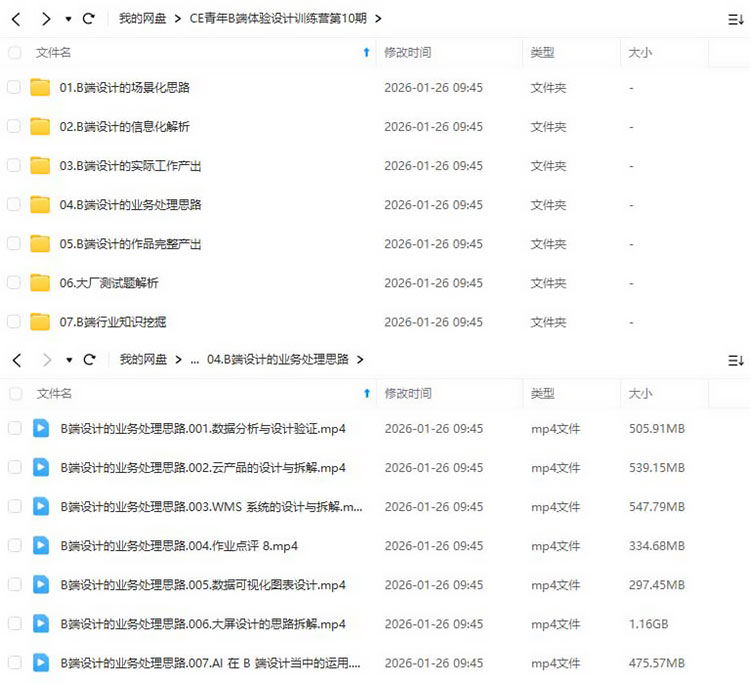Select all files via upper header checkbox
Viewport: 750px width, 683px height.
(14, 52)
